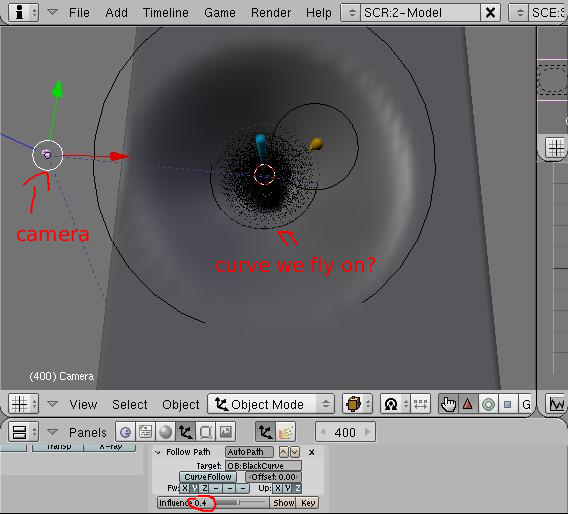Screen dimensions: 568x514
Task: Delete the Follow Path constraint with X
Action: coord(312,452)
